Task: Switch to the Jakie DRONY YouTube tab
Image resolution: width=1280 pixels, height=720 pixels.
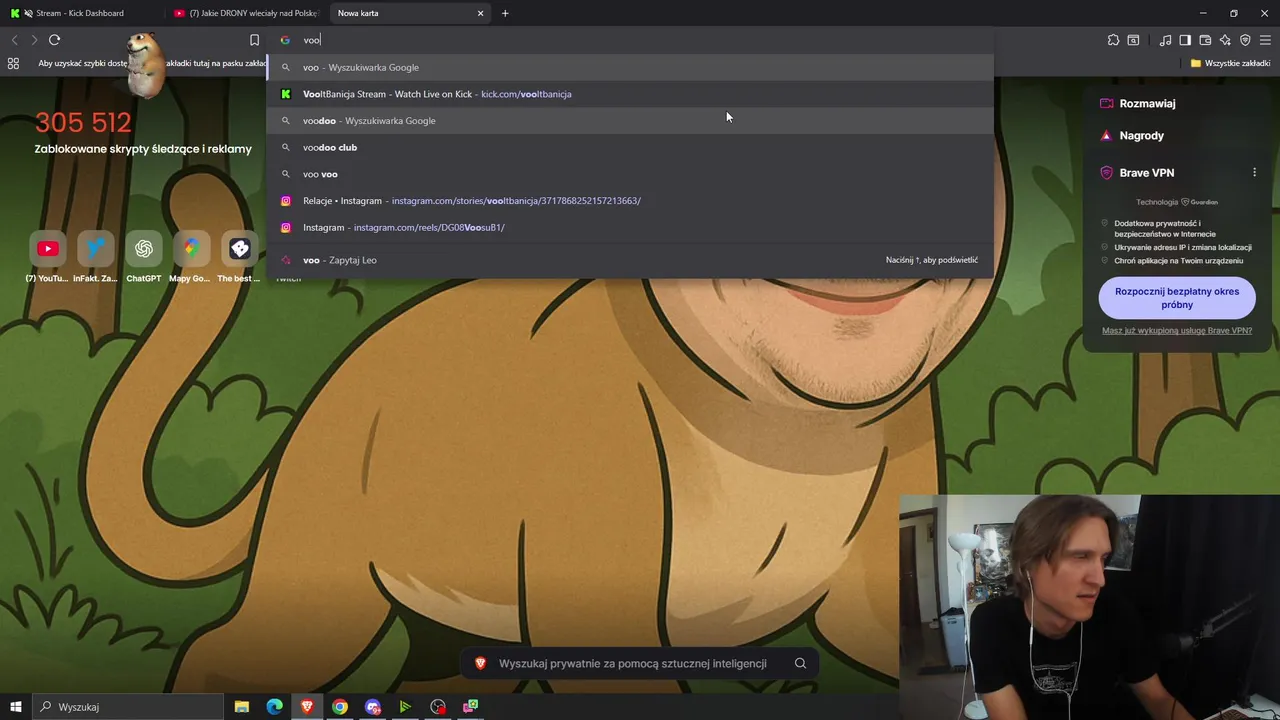Action: click(246, 13)
